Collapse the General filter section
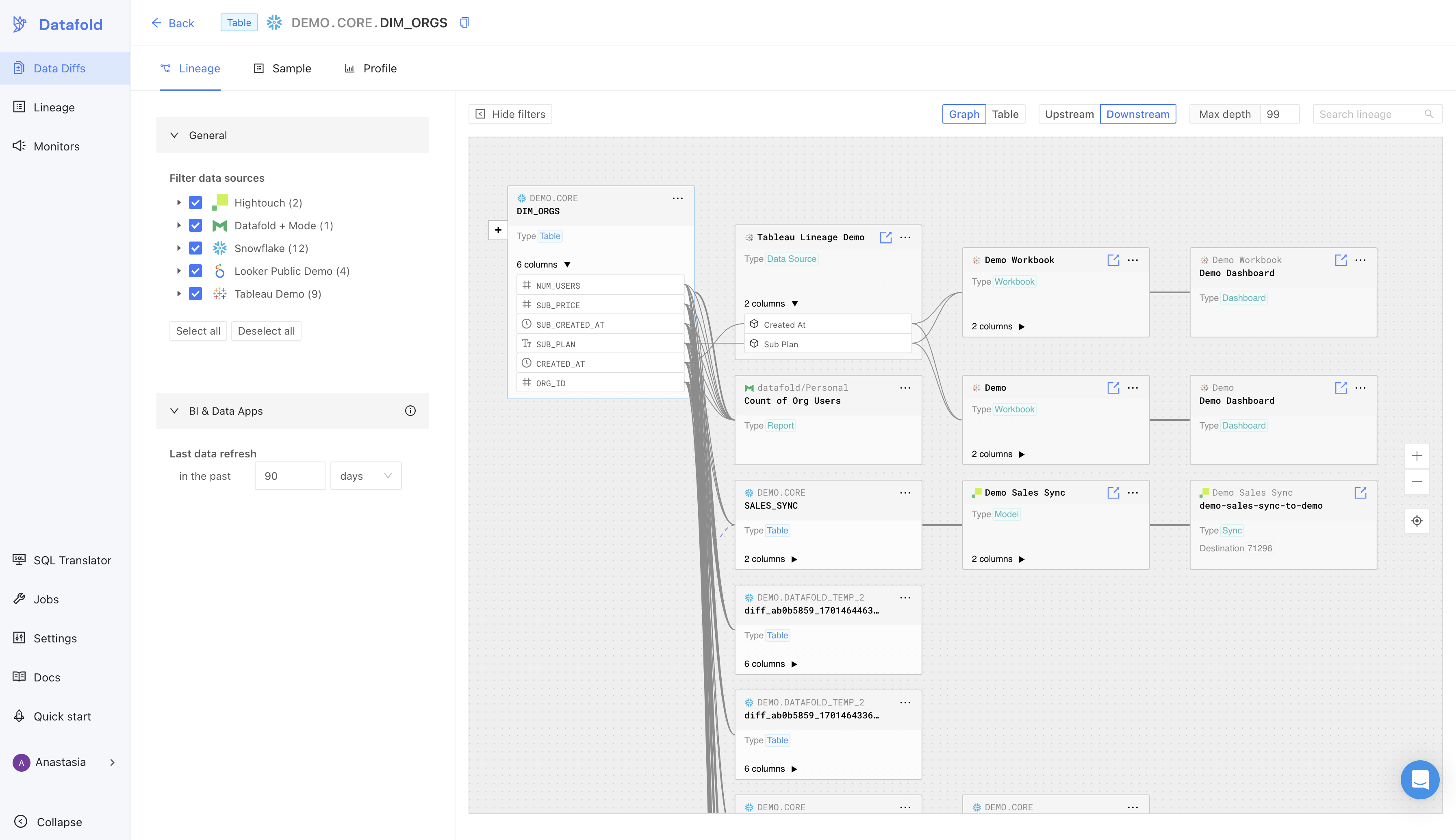 pos(174,135)
